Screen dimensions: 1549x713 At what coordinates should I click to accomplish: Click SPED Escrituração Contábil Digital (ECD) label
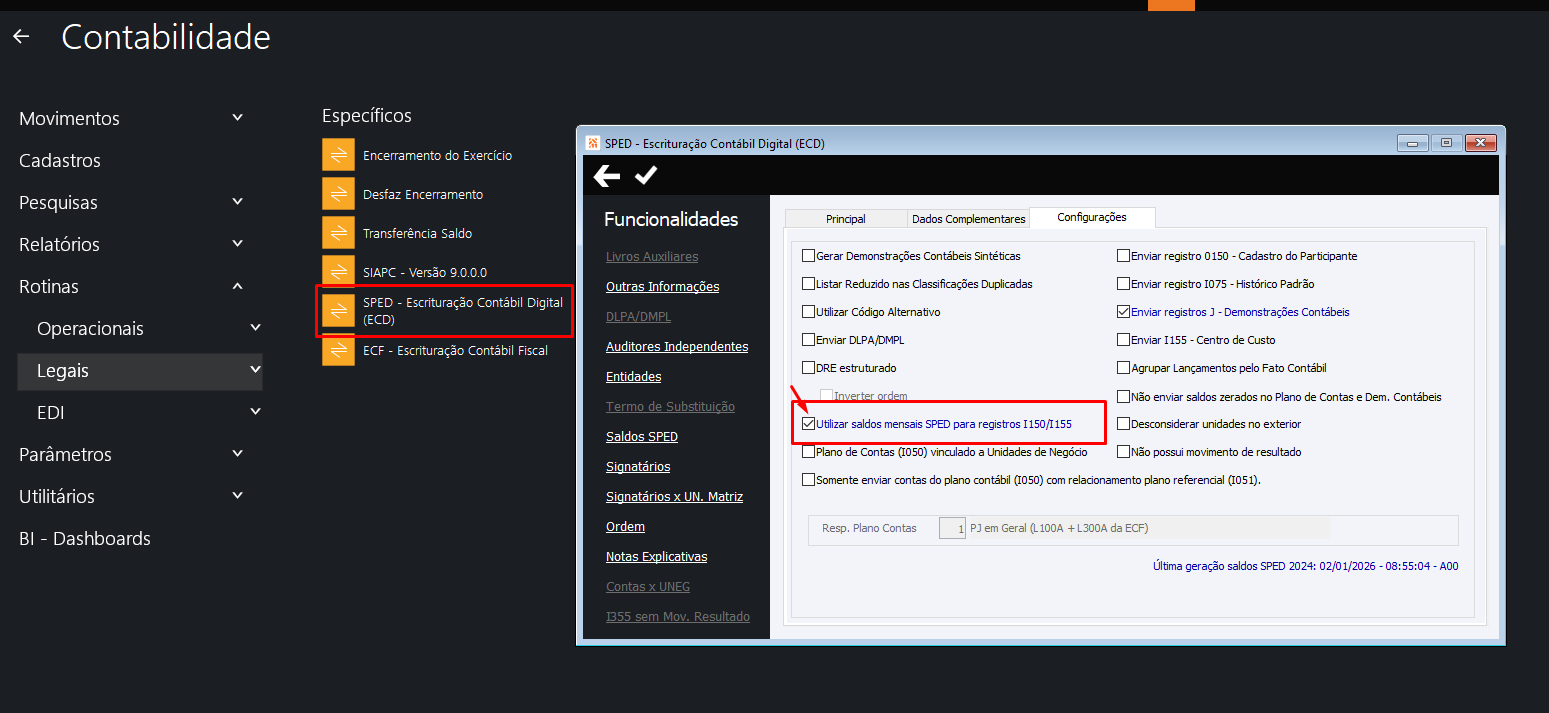pyautogui.click(x=463, y=311)
